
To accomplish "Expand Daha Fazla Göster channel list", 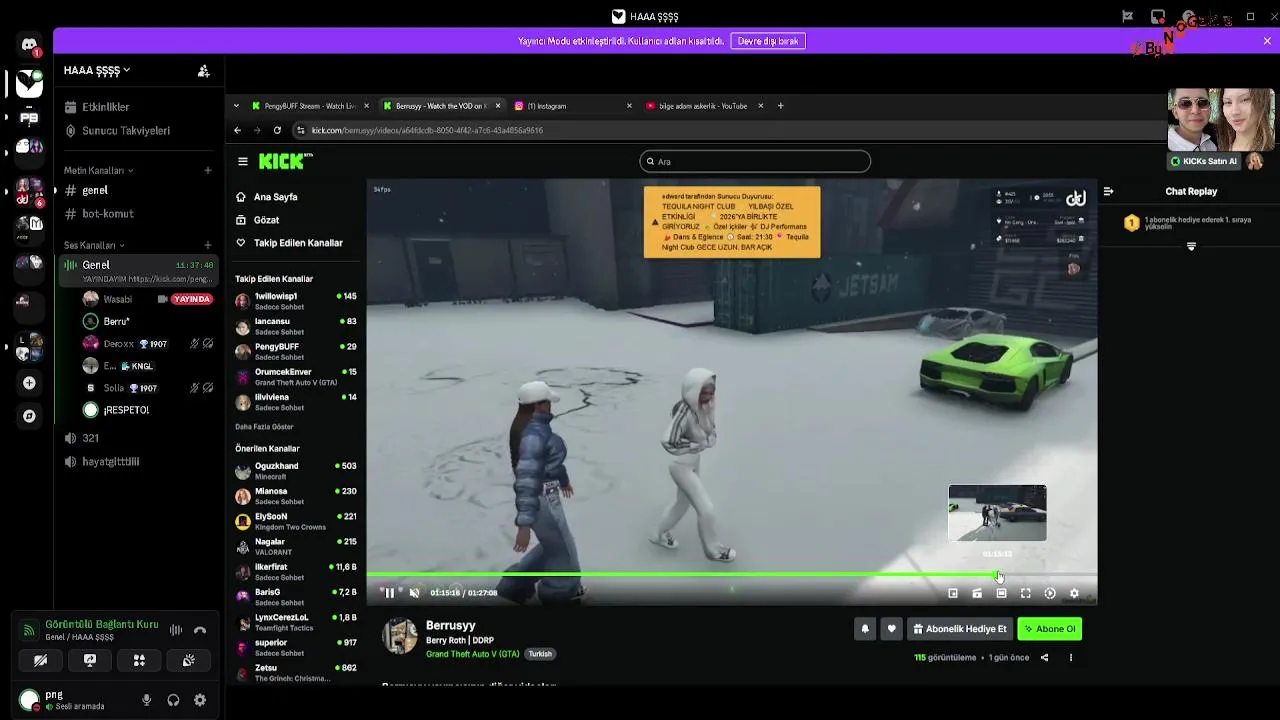I will [x=264, y=427].
